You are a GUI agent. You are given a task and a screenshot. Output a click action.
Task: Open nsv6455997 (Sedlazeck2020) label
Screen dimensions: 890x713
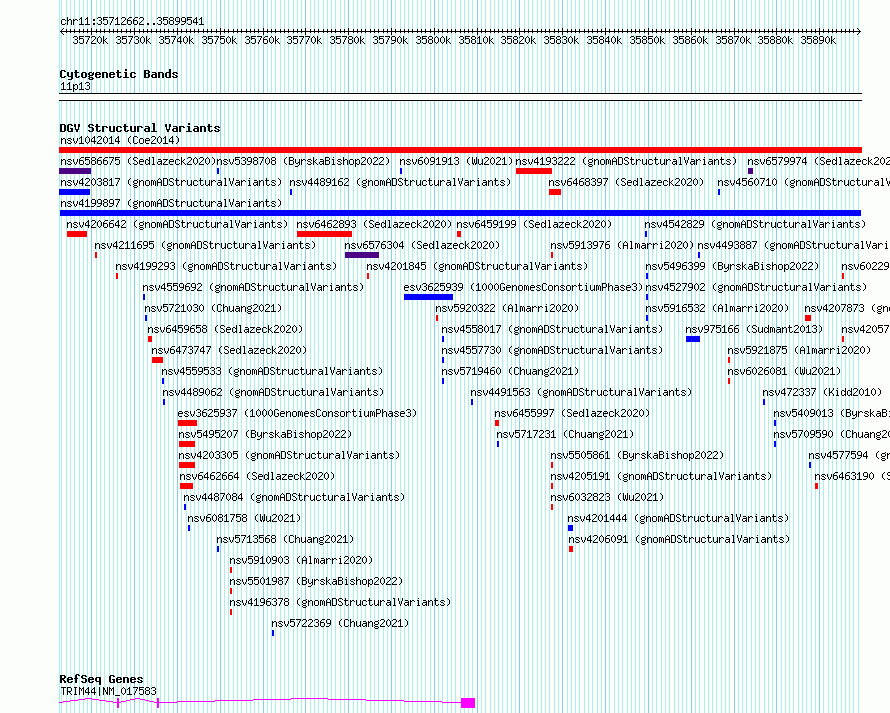572,413
